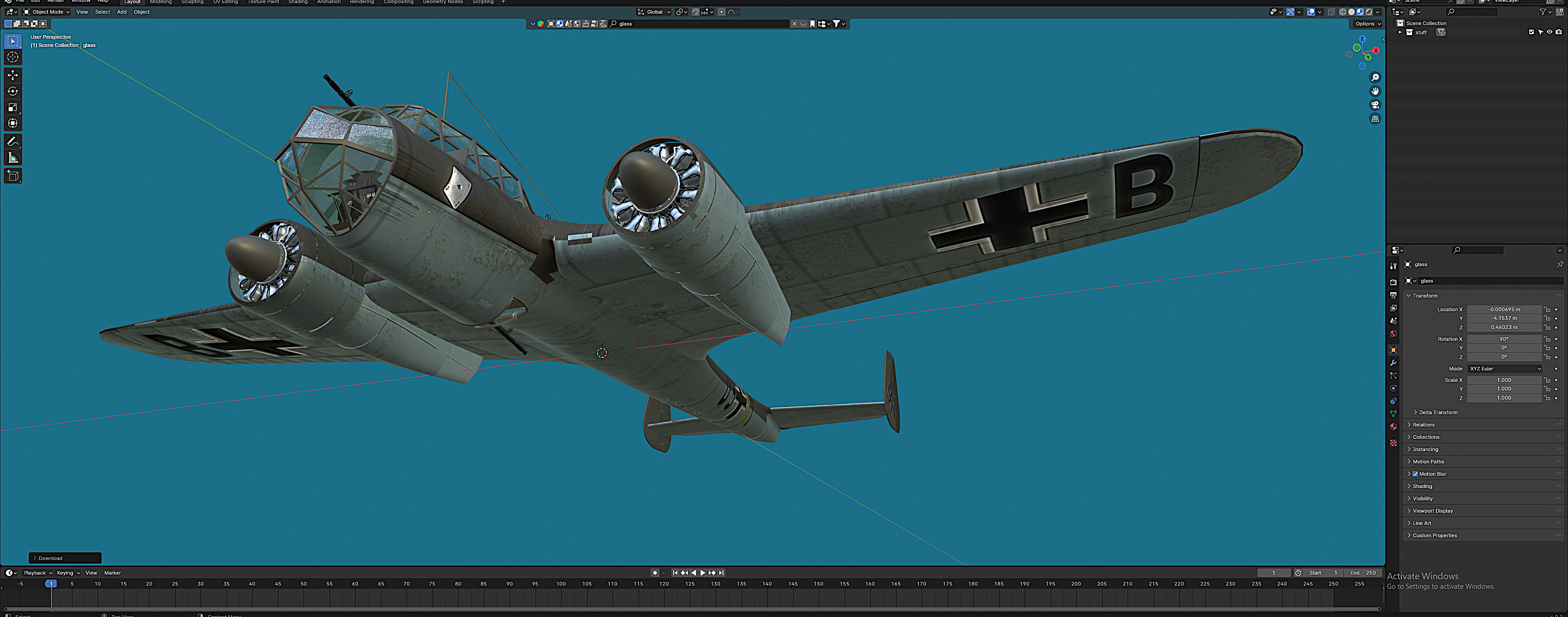Open the timeline Marker menu
1568x617 pixels.
pos(113,573)
